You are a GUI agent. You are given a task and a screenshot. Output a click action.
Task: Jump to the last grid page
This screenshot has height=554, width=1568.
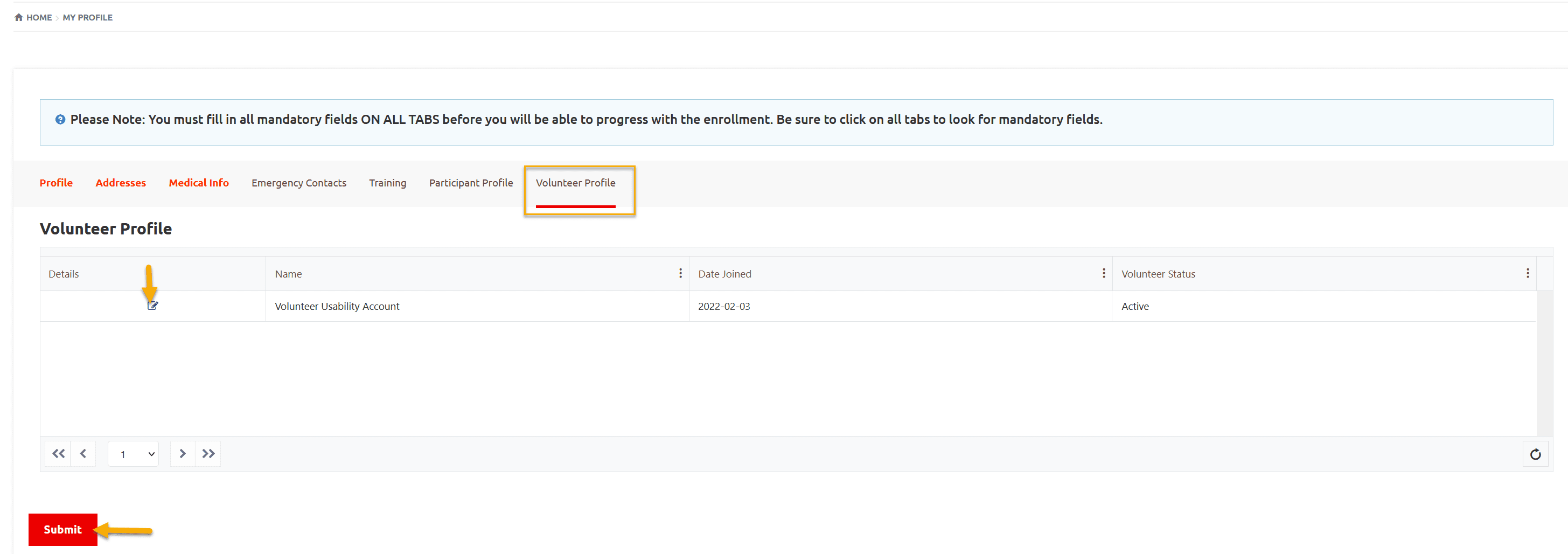(208, 454)
